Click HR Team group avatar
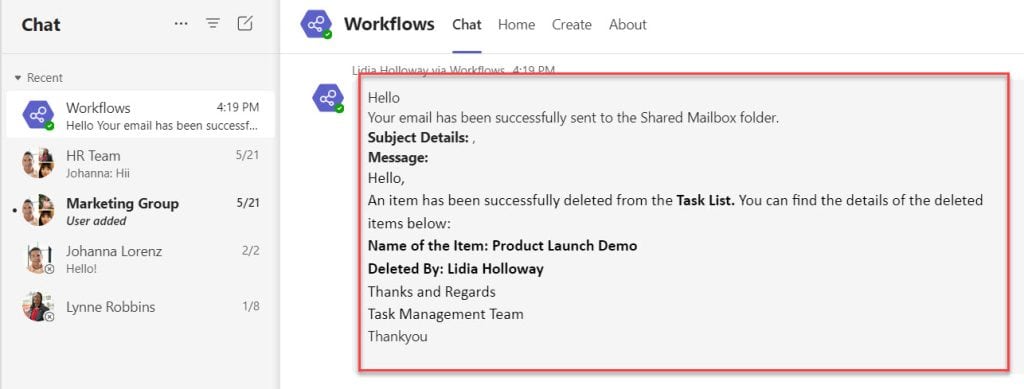 (x=37, y=163)
